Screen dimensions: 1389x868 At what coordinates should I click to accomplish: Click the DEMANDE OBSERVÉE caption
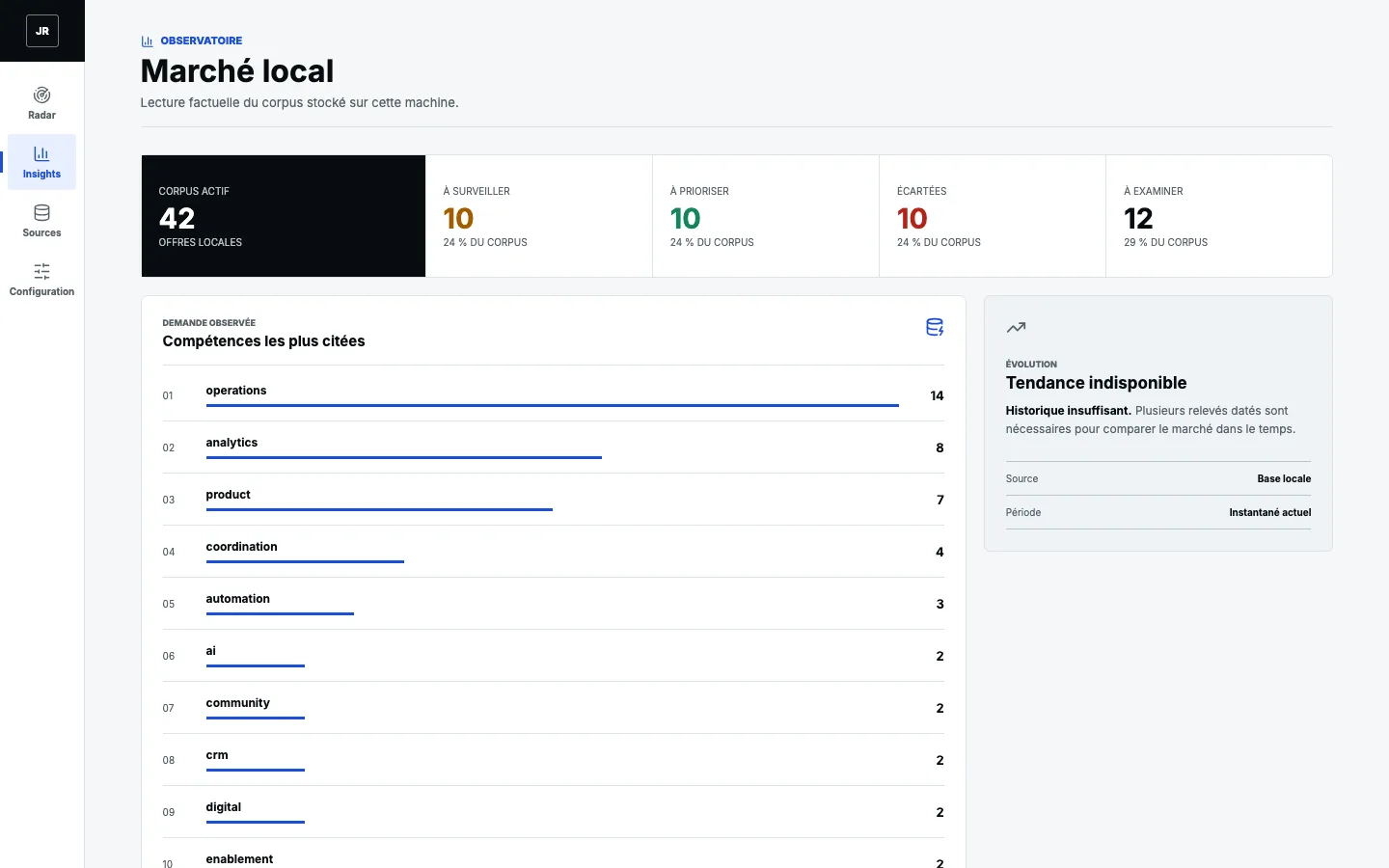(208, 323)
